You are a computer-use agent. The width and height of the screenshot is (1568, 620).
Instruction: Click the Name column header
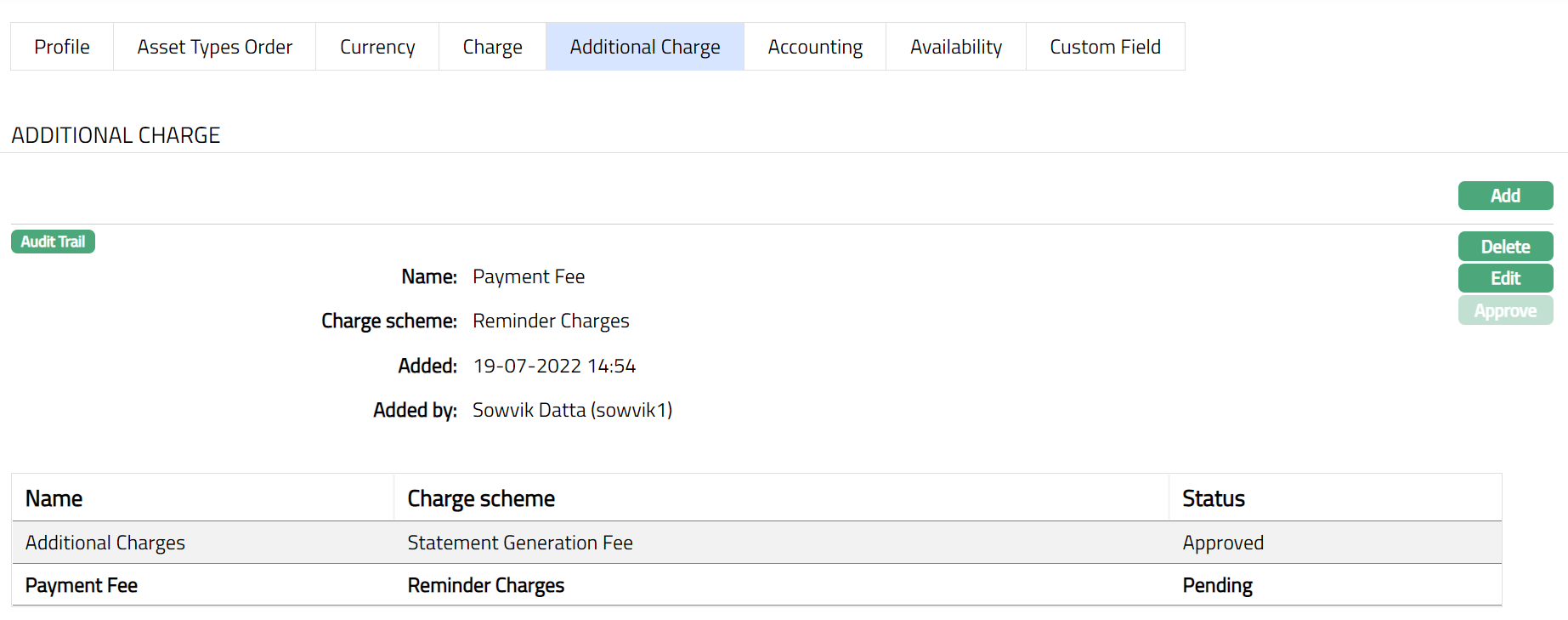(x=54, y=498)
